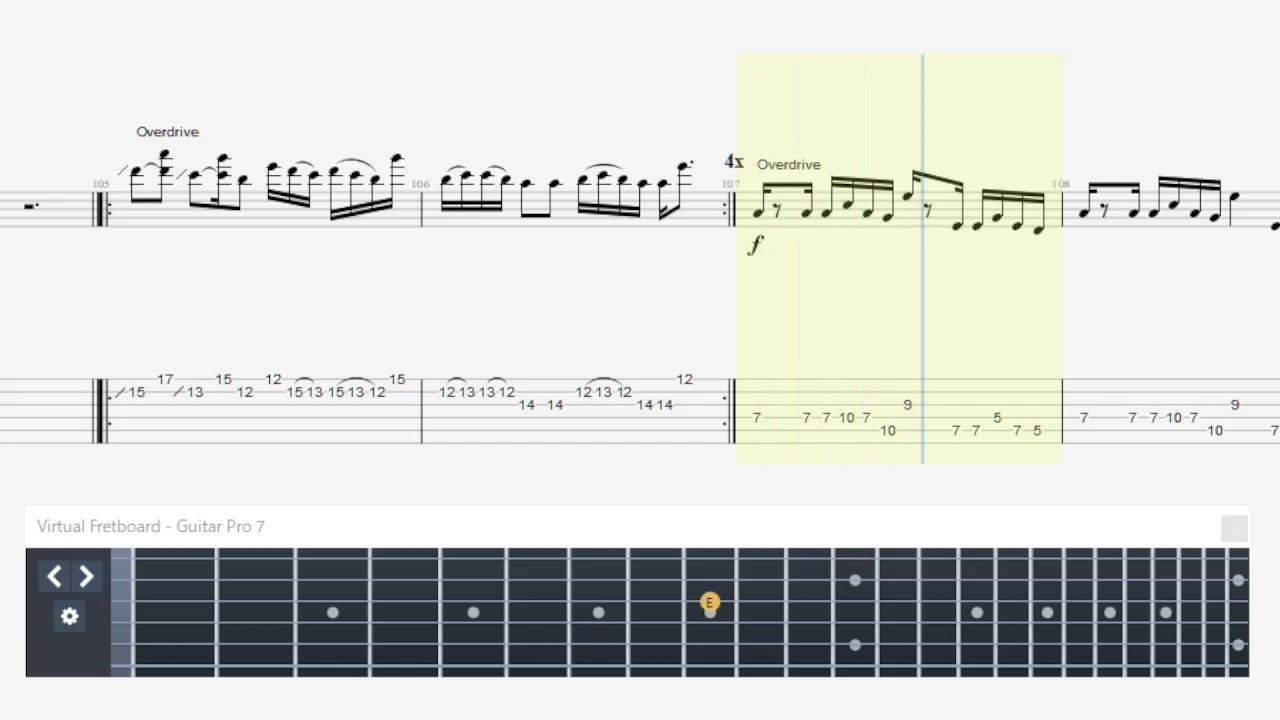Select fret 17 note in bar 105 tab
Image resolution: width=1280 pixels, height=720 pixels.
[x=165, y=380]
